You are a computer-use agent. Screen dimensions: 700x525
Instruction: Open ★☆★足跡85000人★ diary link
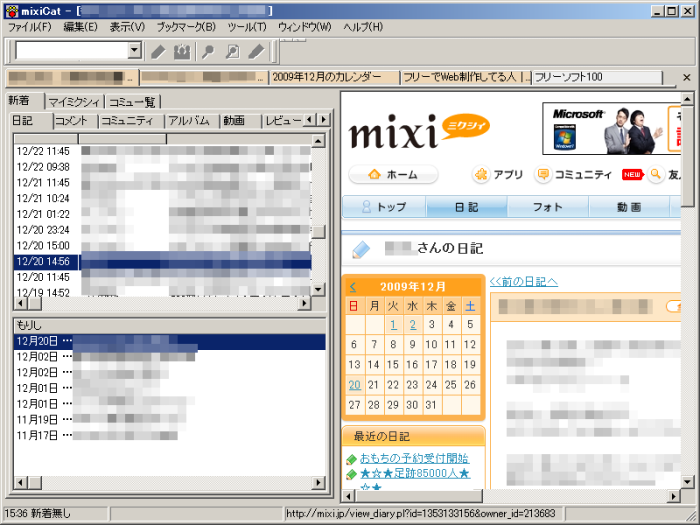point(415,473)
